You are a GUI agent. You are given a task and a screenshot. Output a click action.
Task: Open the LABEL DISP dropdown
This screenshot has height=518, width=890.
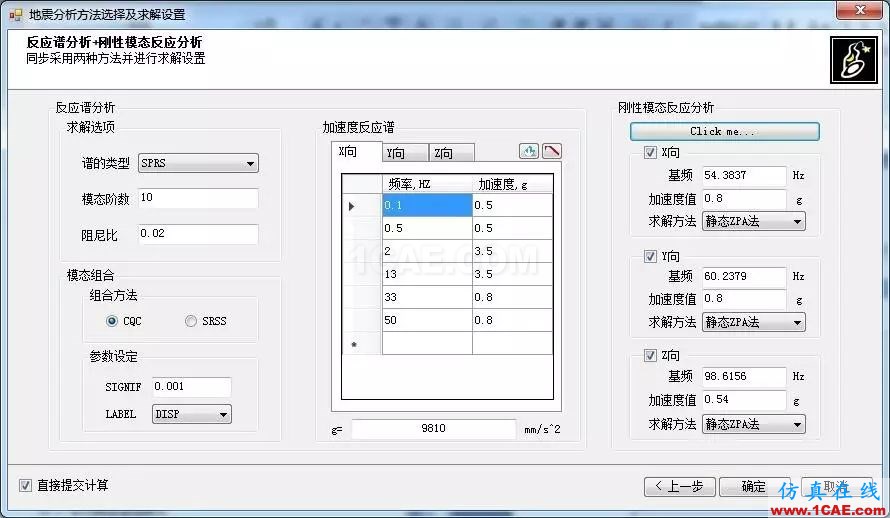[191, 414]
